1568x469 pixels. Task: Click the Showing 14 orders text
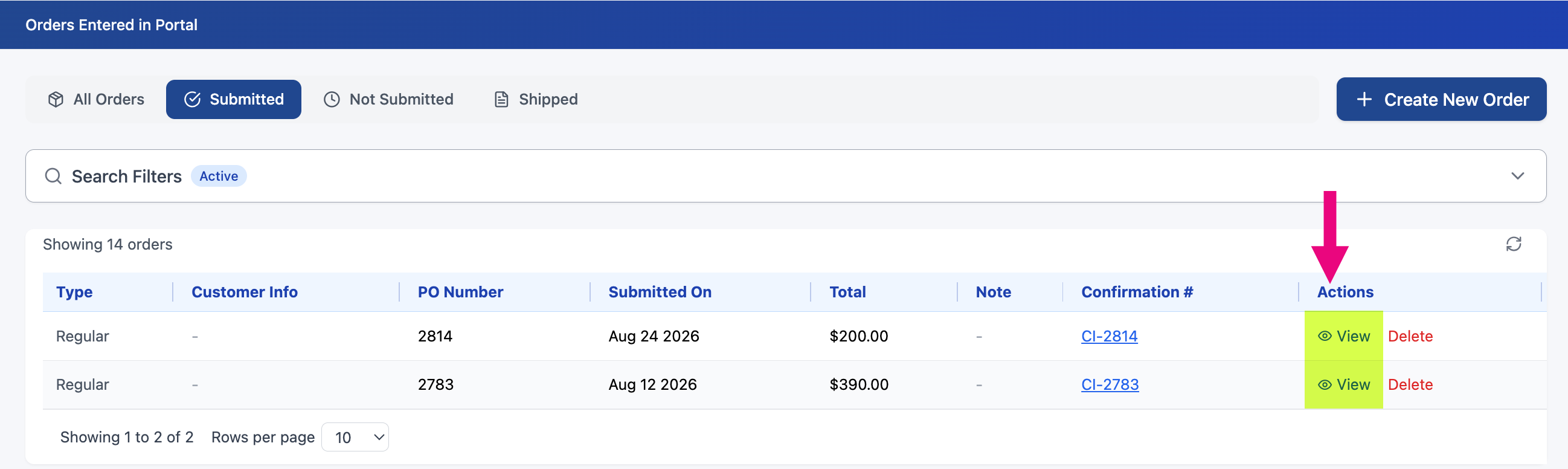point(108,244)
